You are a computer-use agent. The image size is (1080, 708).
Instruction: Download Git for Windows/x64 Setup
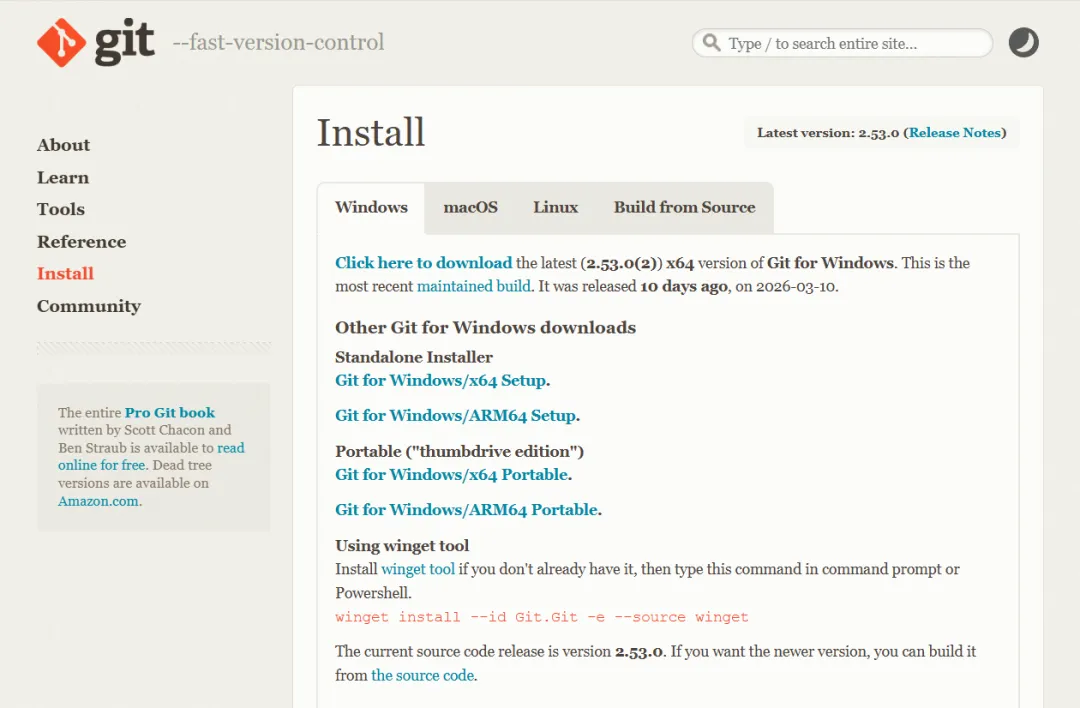click(x=442, y=381)
